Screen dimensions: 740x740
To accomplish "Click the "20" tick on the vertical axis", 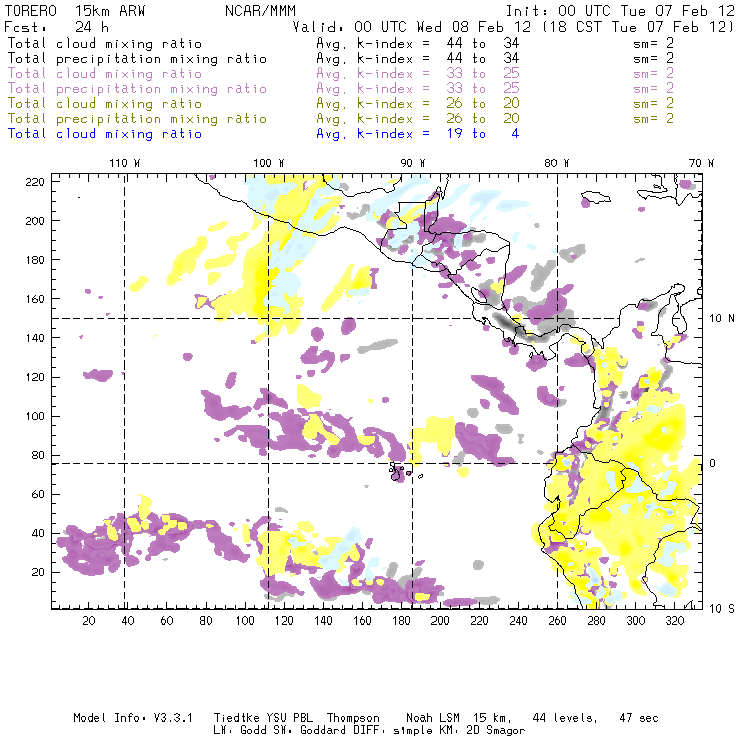I will click(x=38, y=572).
